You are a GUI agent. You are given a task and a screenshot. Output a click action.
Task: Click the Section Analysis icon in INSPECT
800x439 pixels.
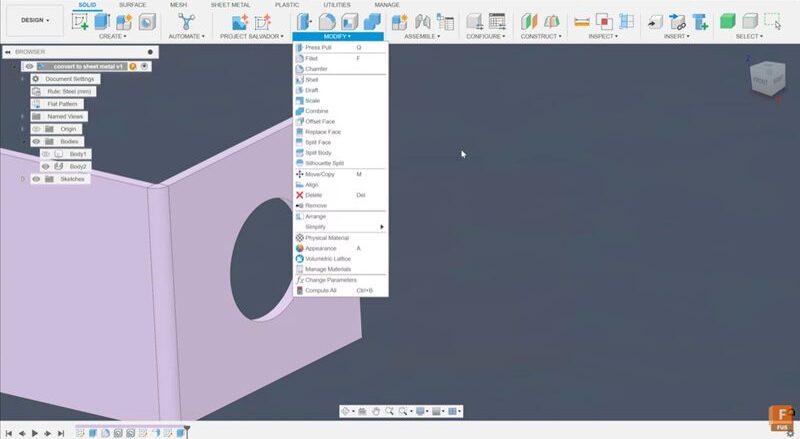(627, 21)
